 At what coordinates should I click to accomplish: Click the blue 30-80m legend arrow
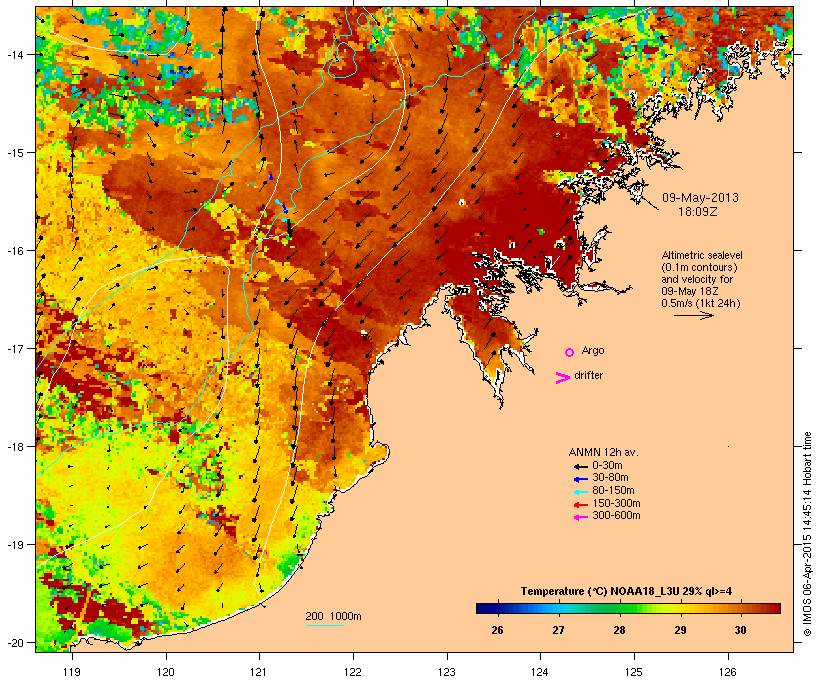click(580, 479)
